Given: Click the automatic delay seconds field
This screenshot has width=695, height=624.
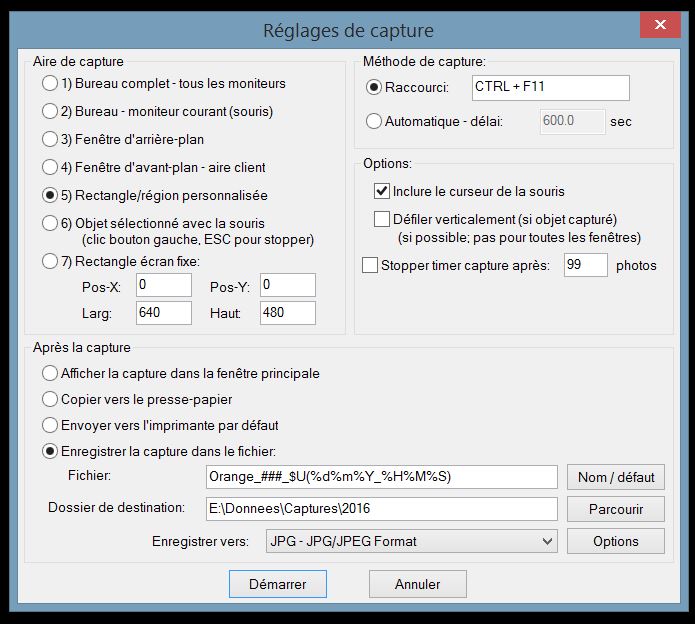Looking at the screenshot, I should [x=572, y=121].
